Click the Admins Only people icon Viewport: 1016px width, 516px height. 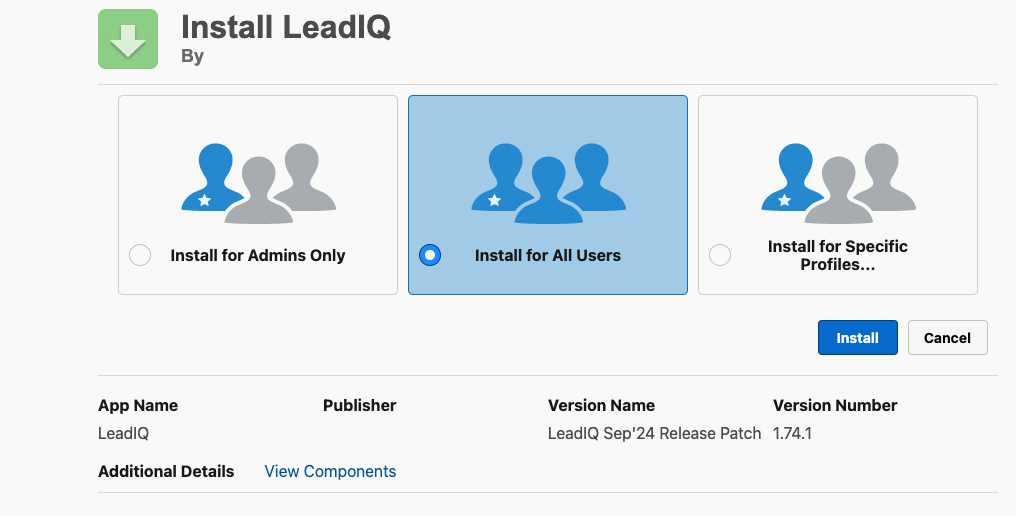tap(258, 183)
